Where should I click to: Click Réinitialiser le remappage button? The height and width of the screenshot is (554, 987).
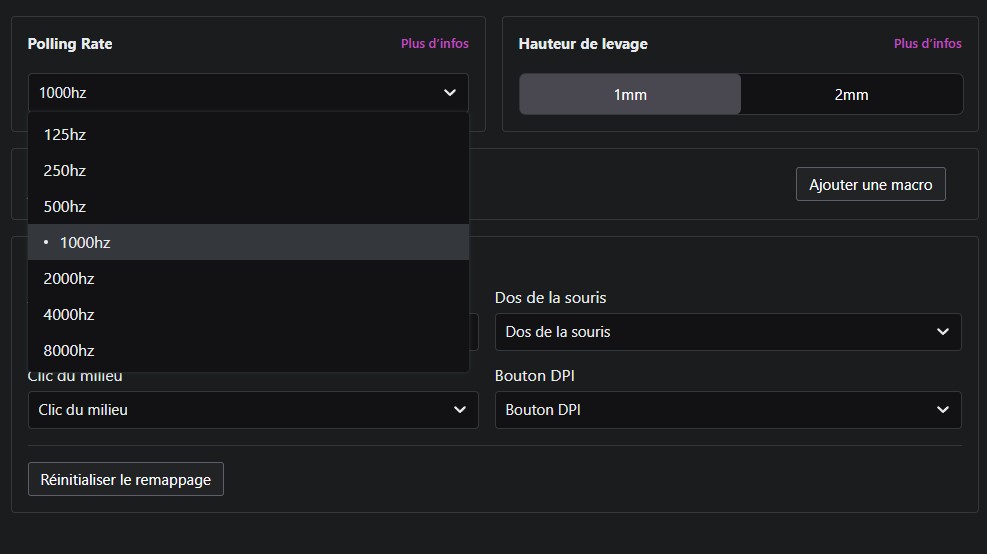(126, 479)
